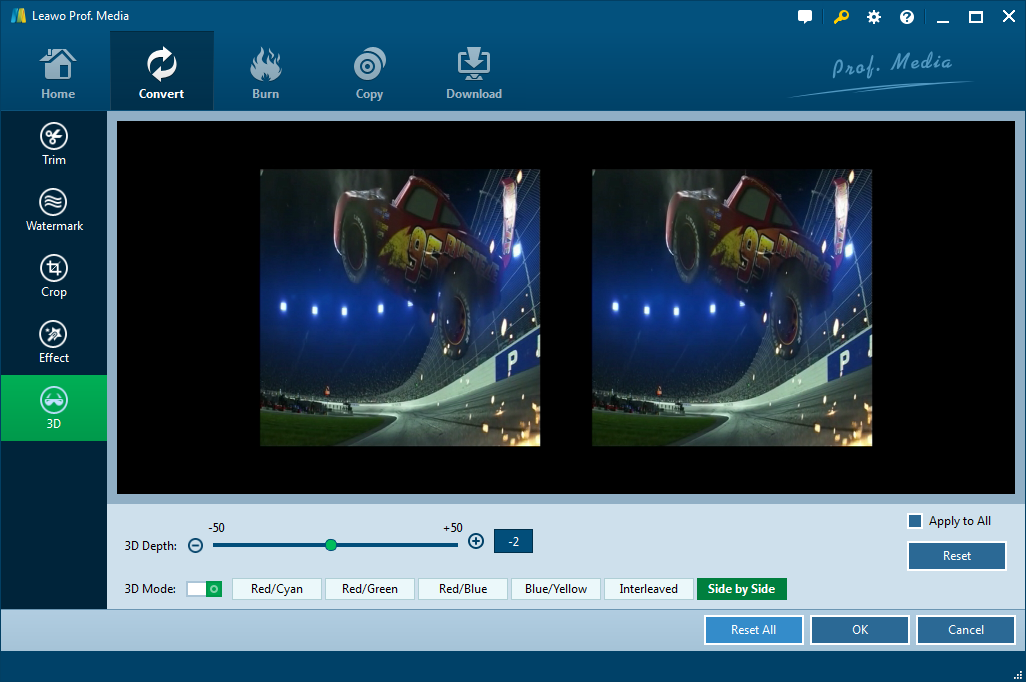This screenshot has width=1026, height=682.
Task: Select the Crop editing tool
Action: point(54,276)
